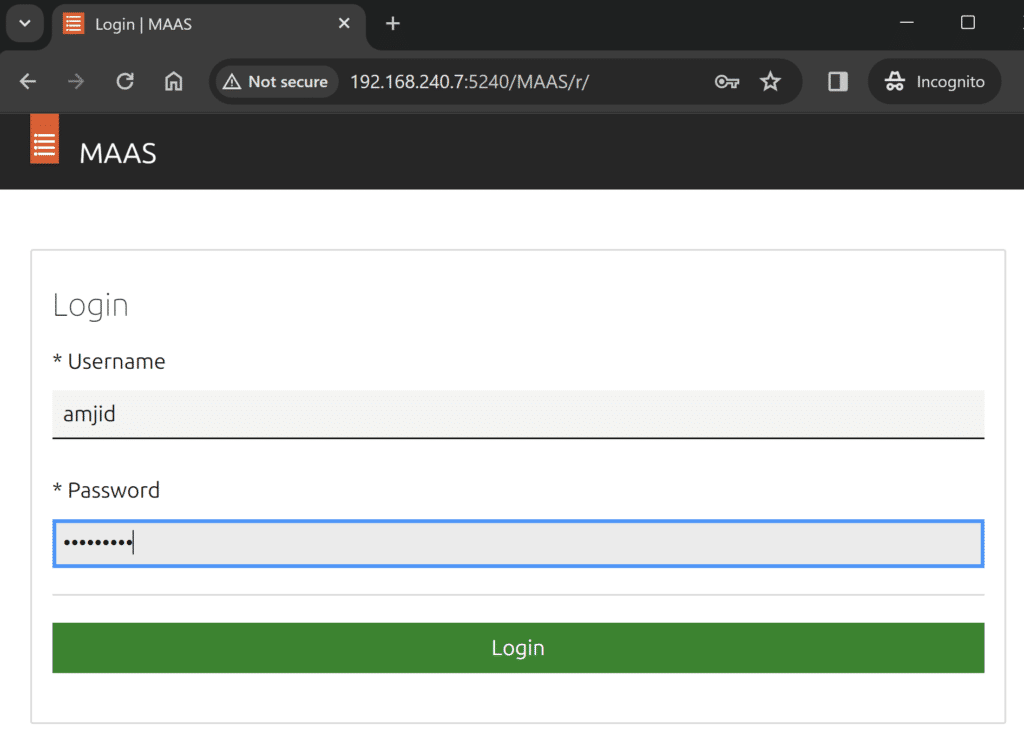Select the Login | MAAS browser tab
1024x744 pixels.
click(208, 25)
